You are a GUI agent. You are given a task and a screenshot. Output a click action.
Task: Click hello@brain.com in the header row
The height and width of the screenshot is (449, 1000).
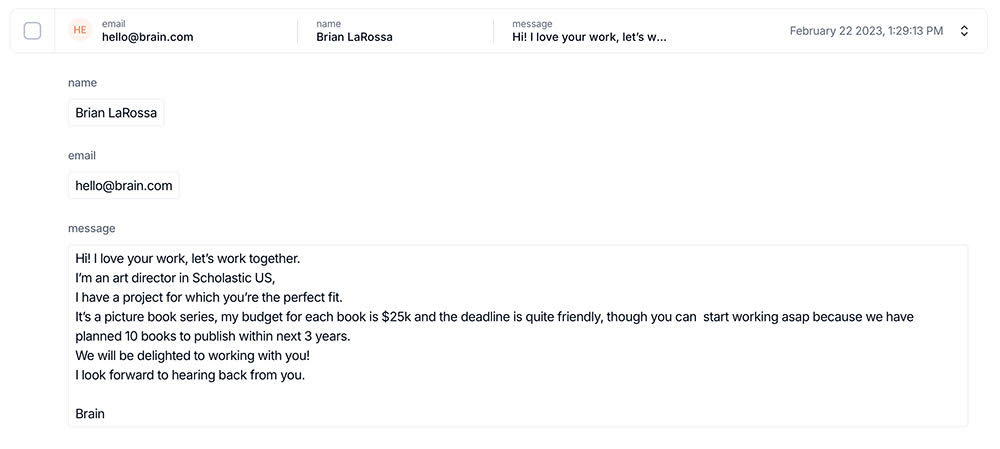(147, 37)
